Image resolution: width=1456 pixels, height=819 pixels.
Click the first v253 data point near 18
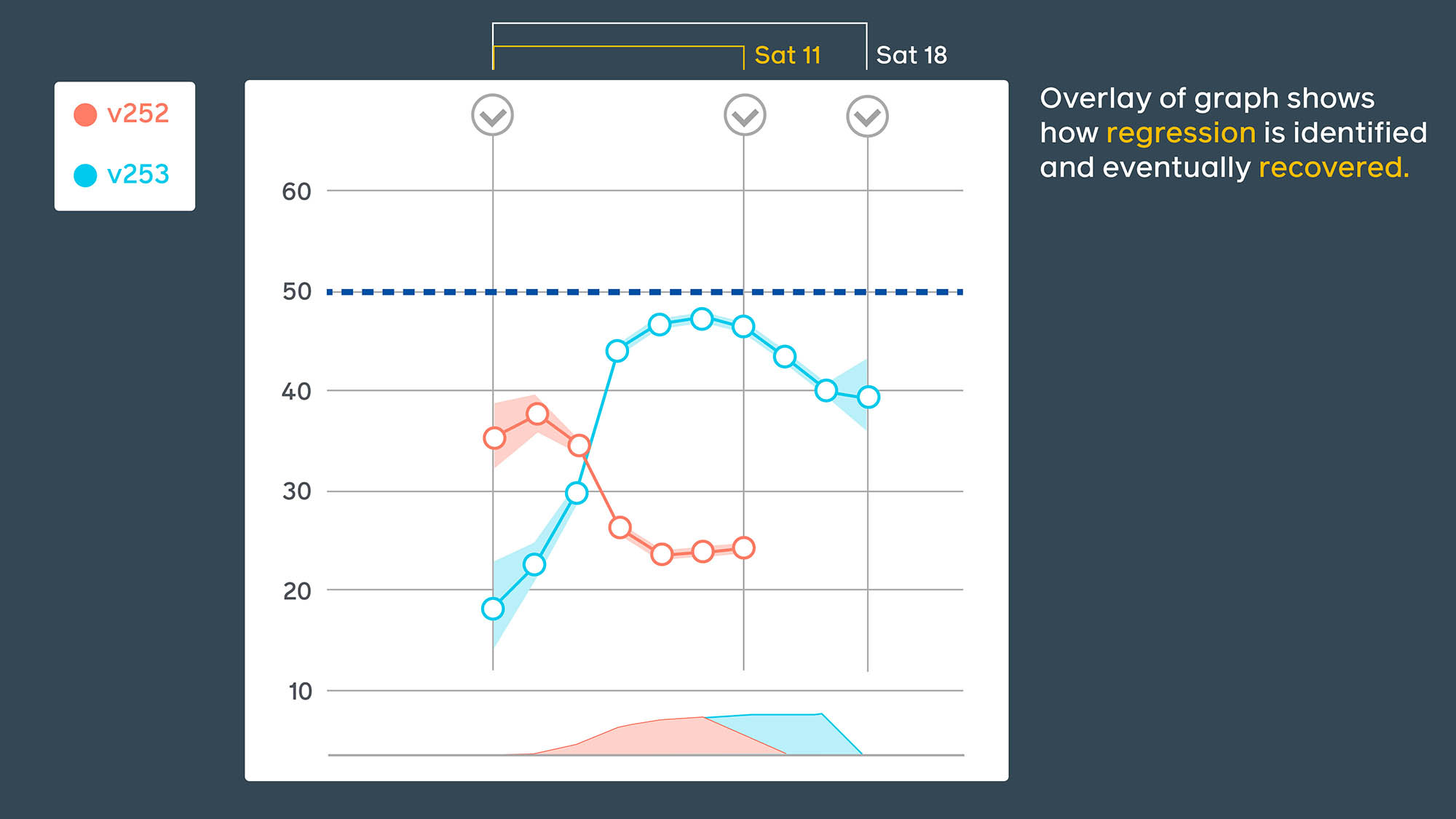[493, 609]
